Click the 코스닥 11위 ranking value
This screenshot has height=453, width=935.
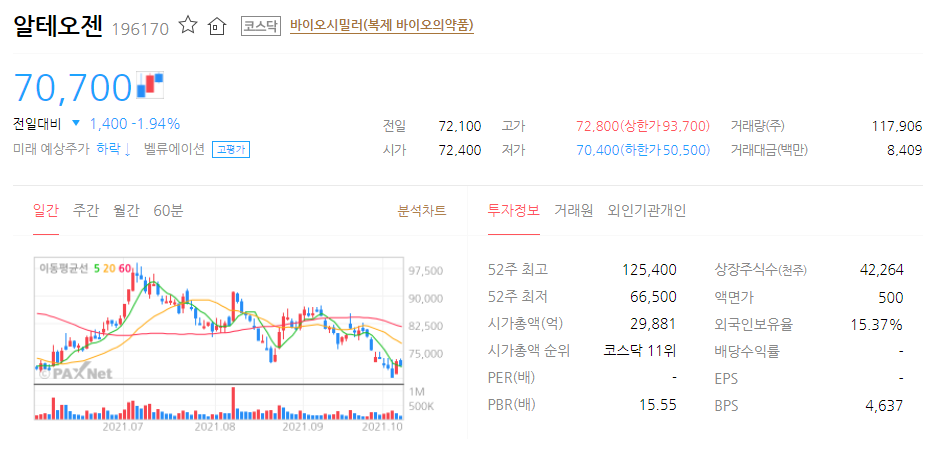pos(641,351)
